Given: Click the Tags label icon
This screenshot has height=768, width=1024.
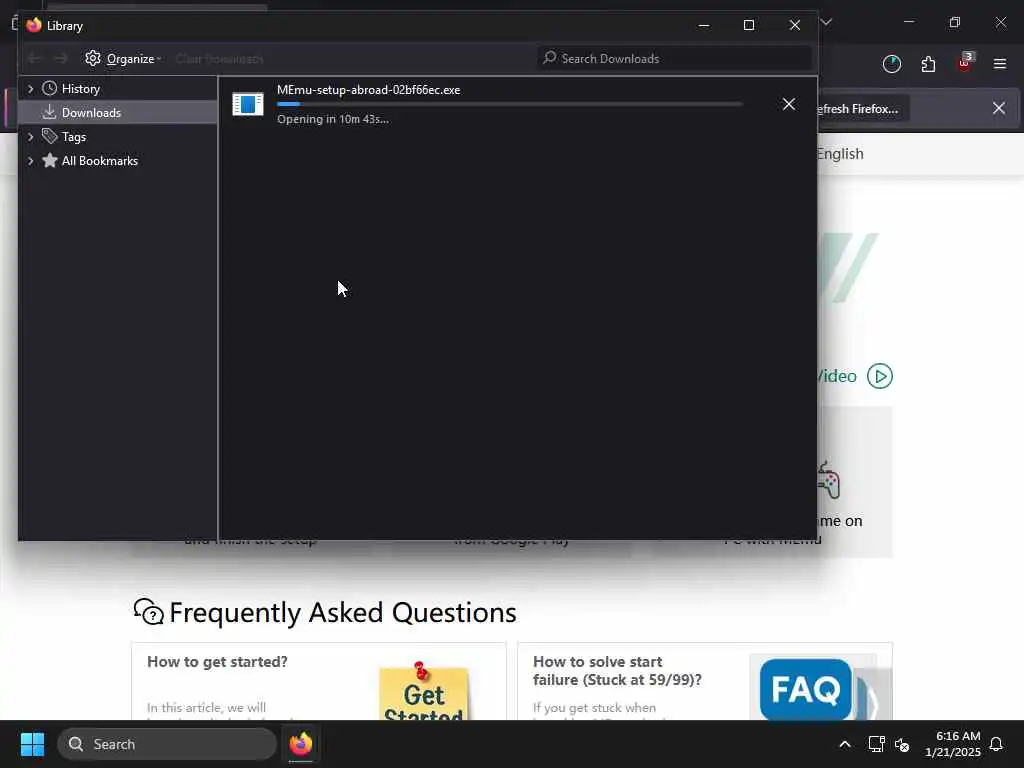Looking at the screenshot, I should tap(50, 136).
